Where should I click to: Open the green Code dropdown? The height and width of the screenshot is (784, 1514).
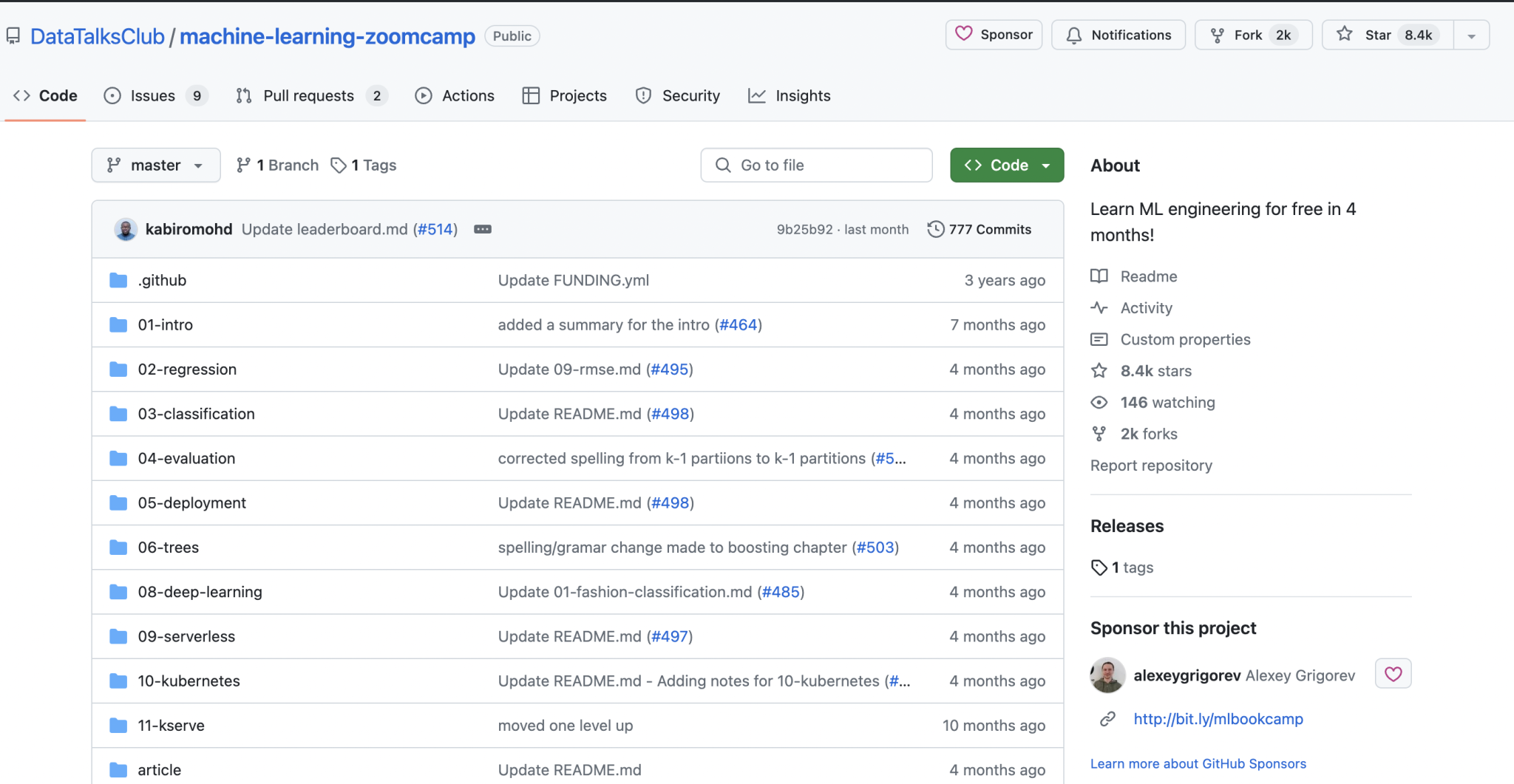[x=1006, y=165]
